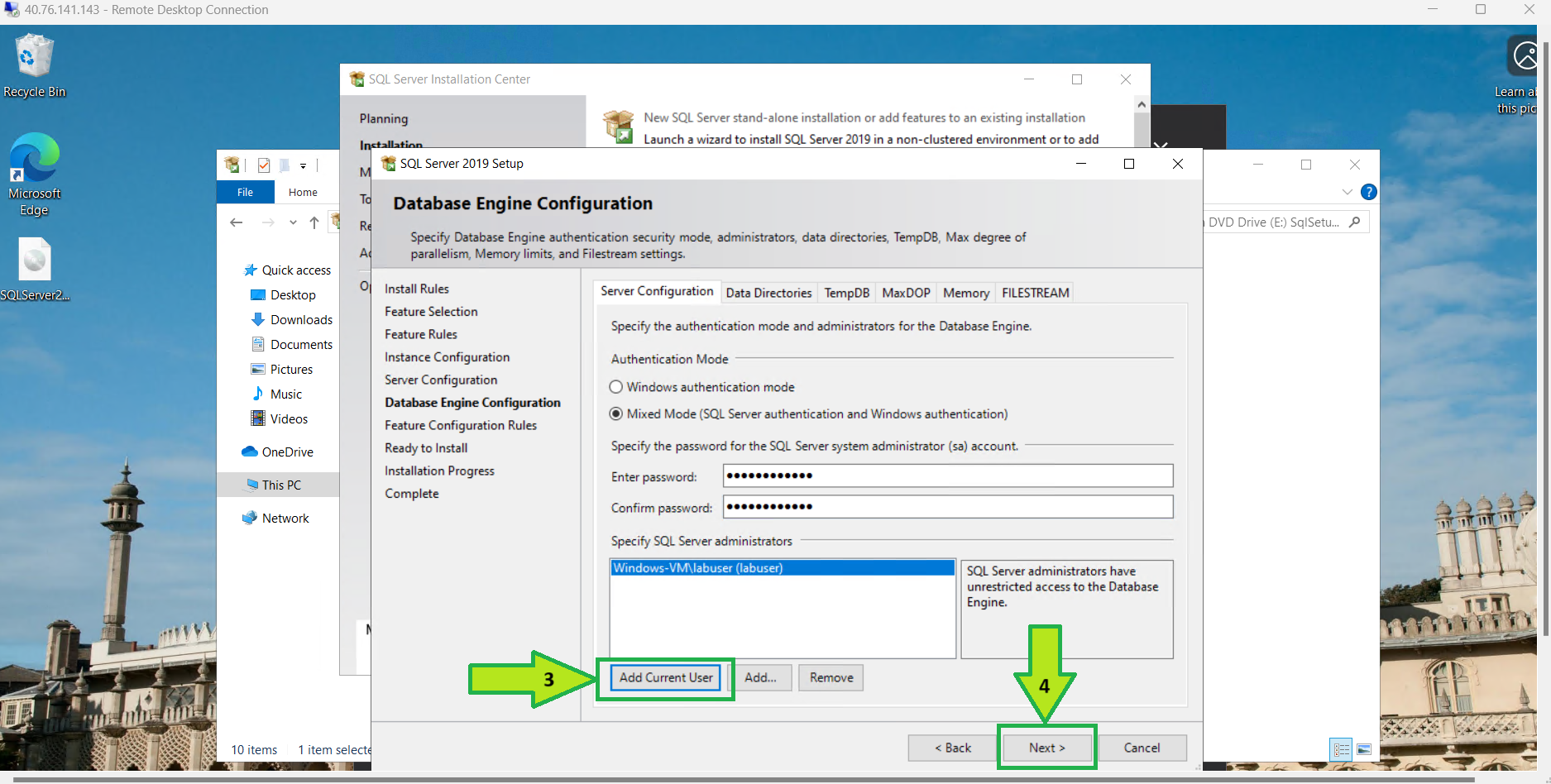This screenshot has width=1551, height=784.
Task: Click the Feature Configuration Rules step
Action: click(461, 425)
